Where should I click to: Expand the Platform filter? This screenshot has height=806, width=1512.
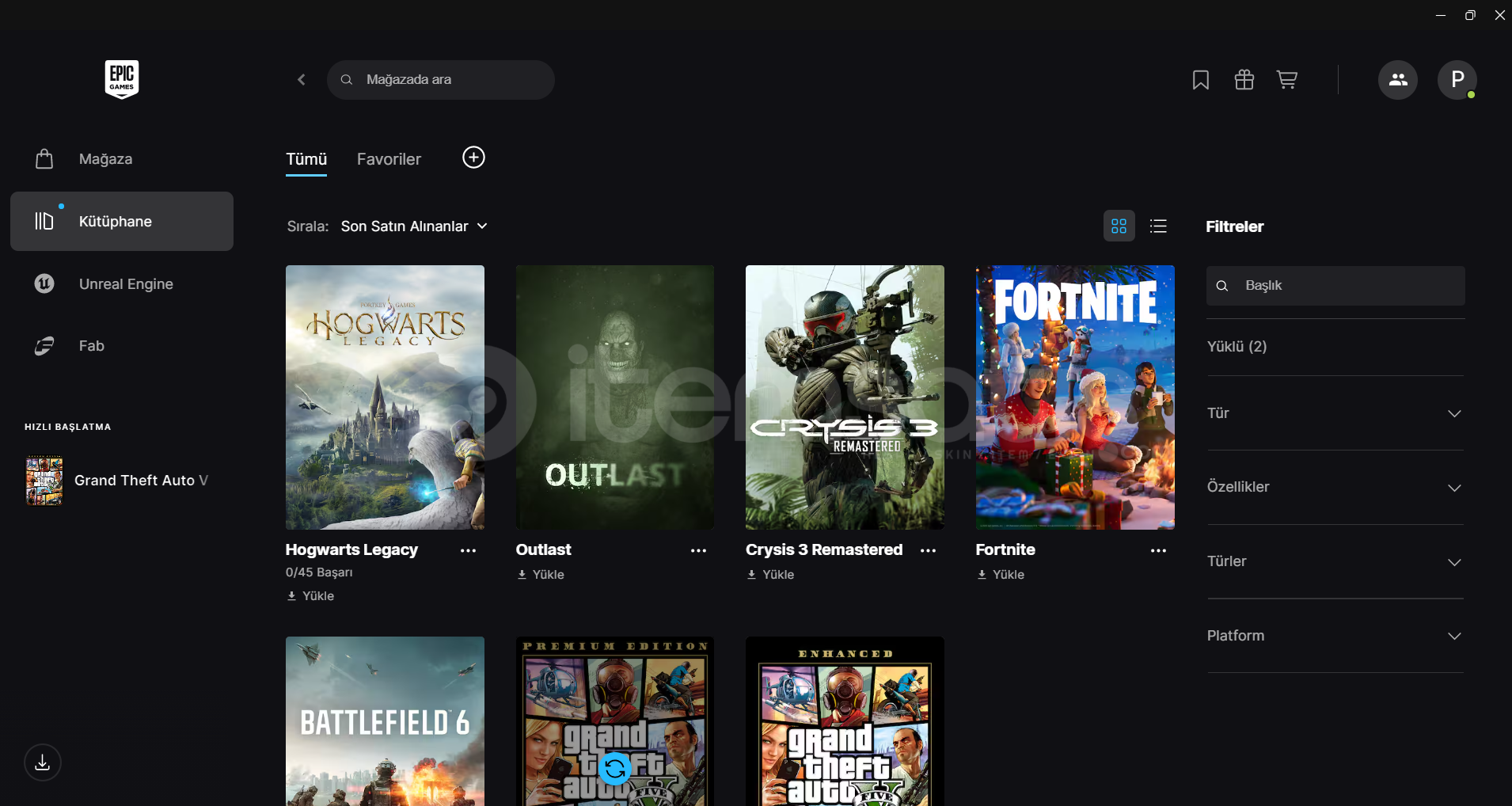pos(1335,636)
